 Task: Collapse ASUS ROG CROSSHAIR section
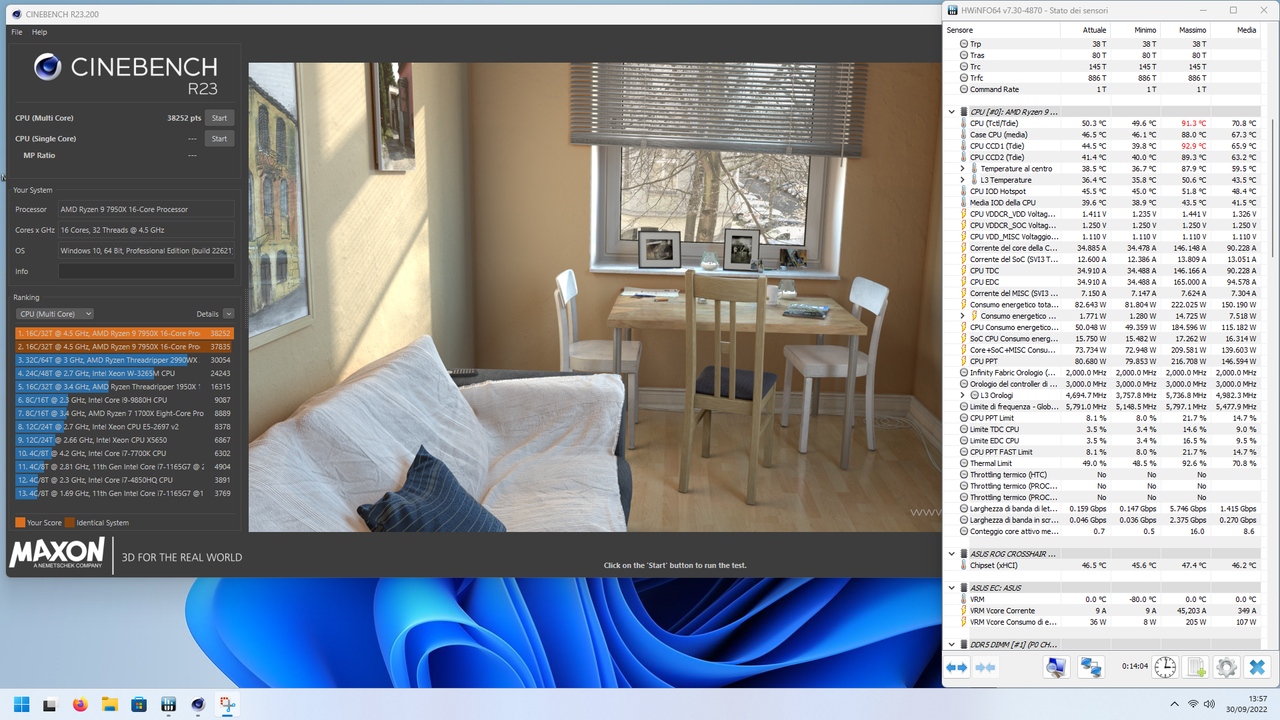click(x=952, y=553)
